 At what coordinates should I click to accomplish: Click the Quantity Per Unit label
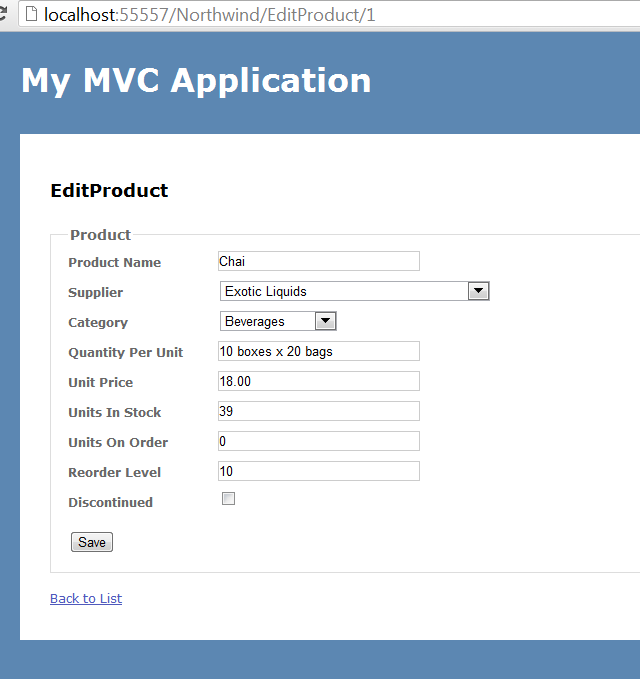coord(126,352)
